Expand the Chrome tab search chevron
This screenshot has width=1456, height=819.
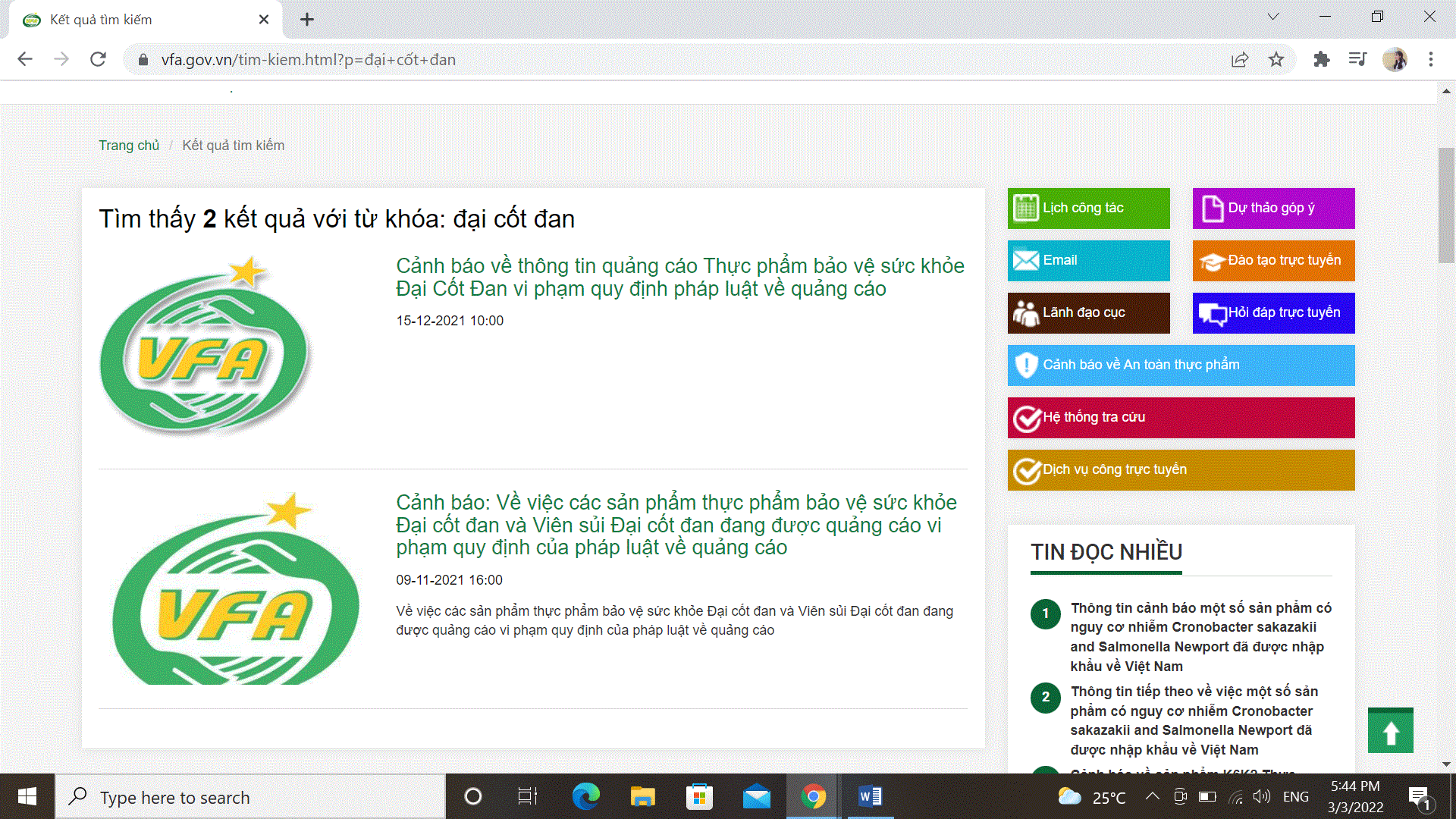click(x=1273, y=17)
